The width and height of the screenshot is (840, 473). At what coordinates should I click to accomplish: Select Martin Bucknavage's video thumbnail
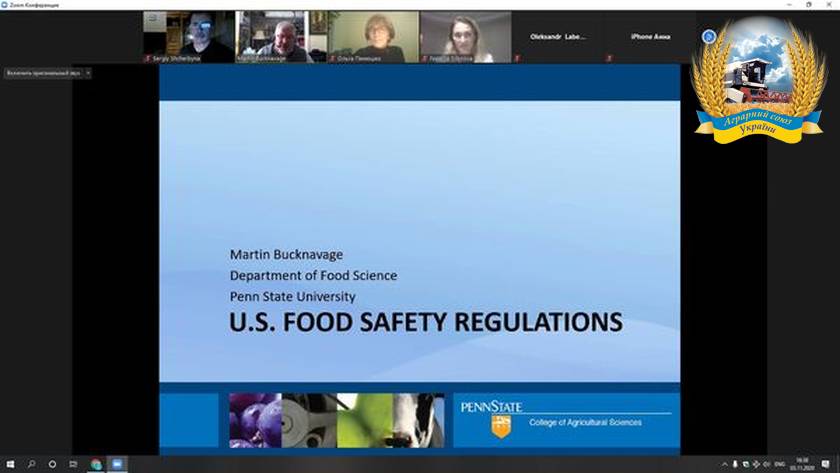(281, 36)
